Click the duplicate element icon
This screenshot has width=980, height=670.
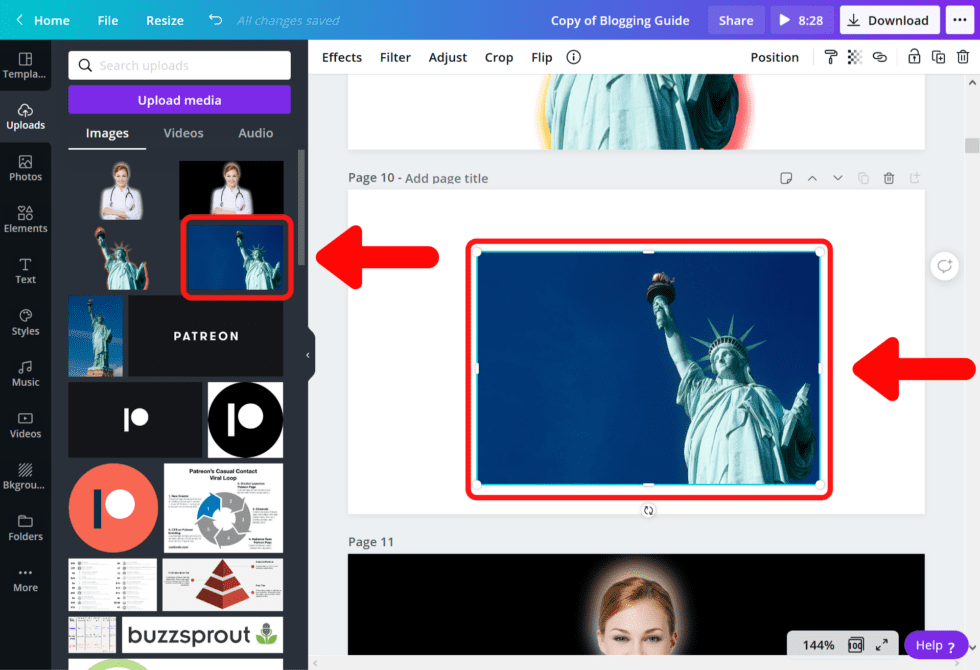pos(938,57)
